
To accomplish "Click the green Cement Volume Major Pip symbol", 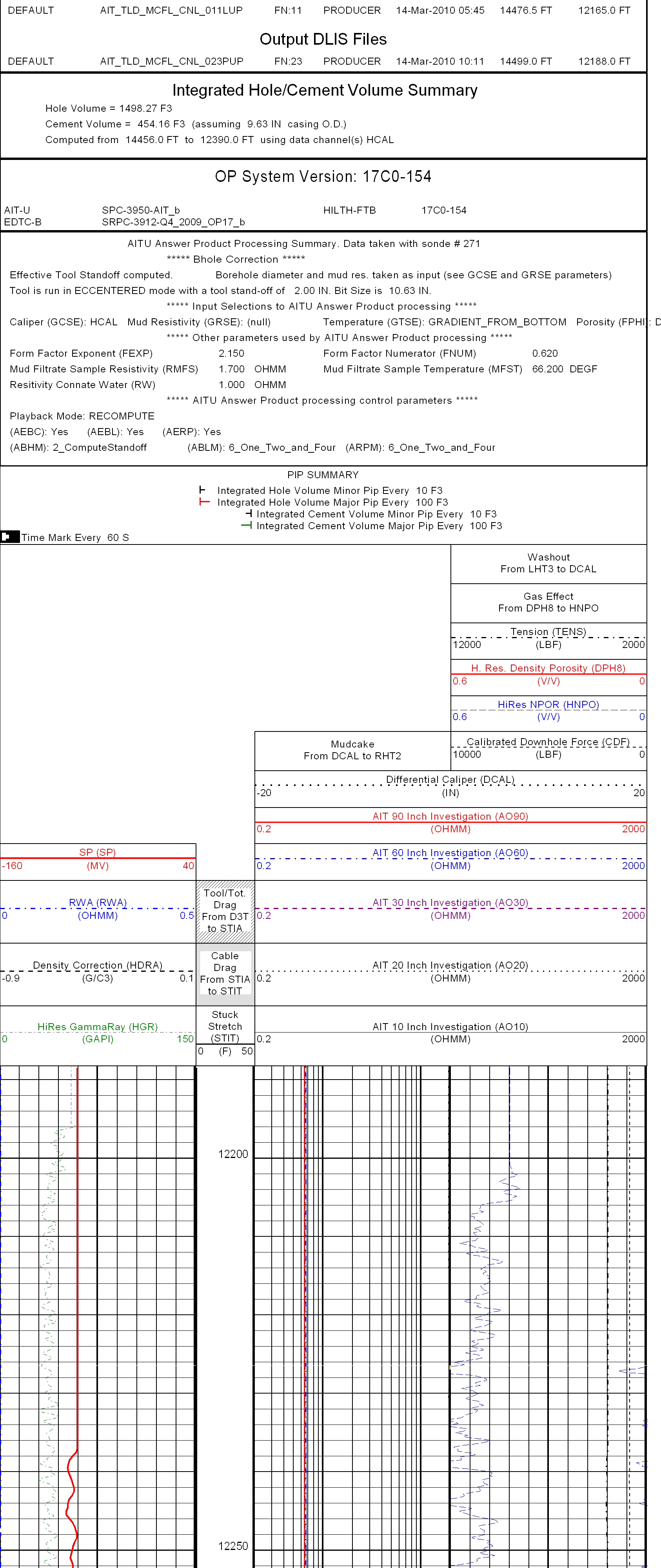I will point(246,525).
